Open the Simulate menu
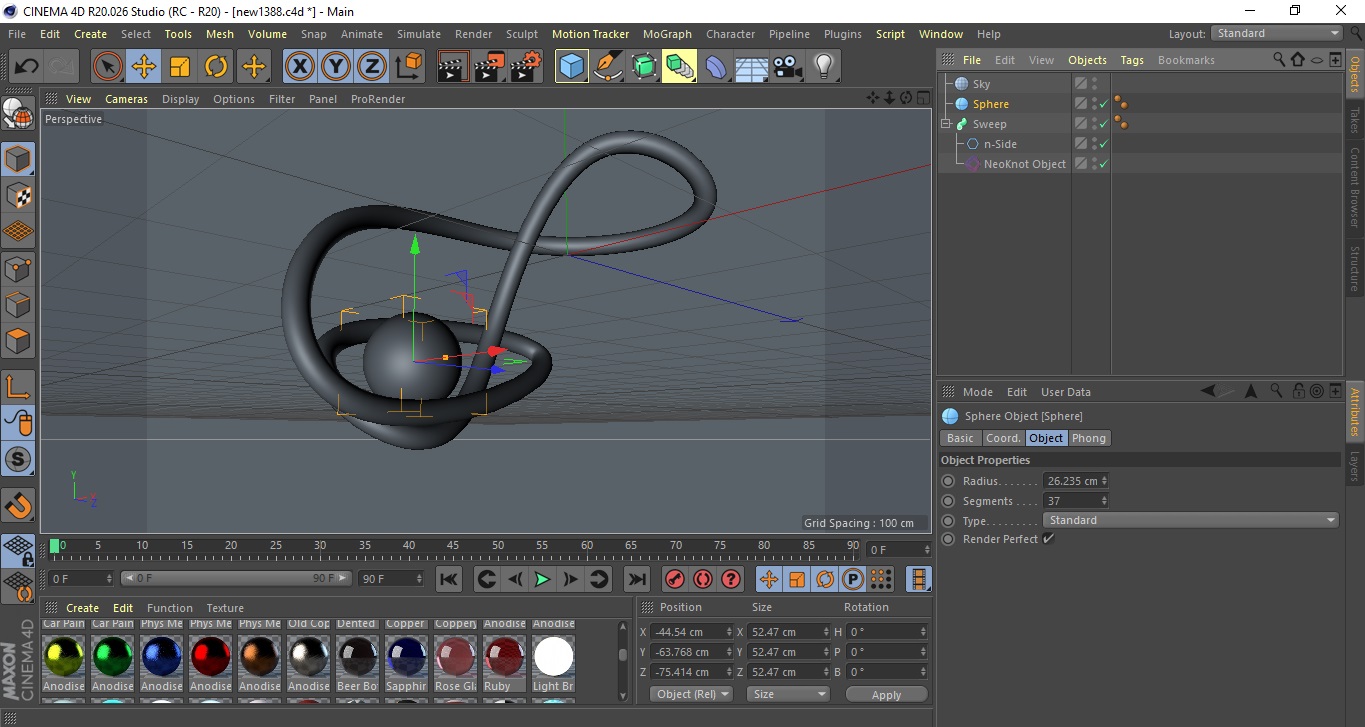Viewport: 1365px width, 727px height. click(418, 34)
